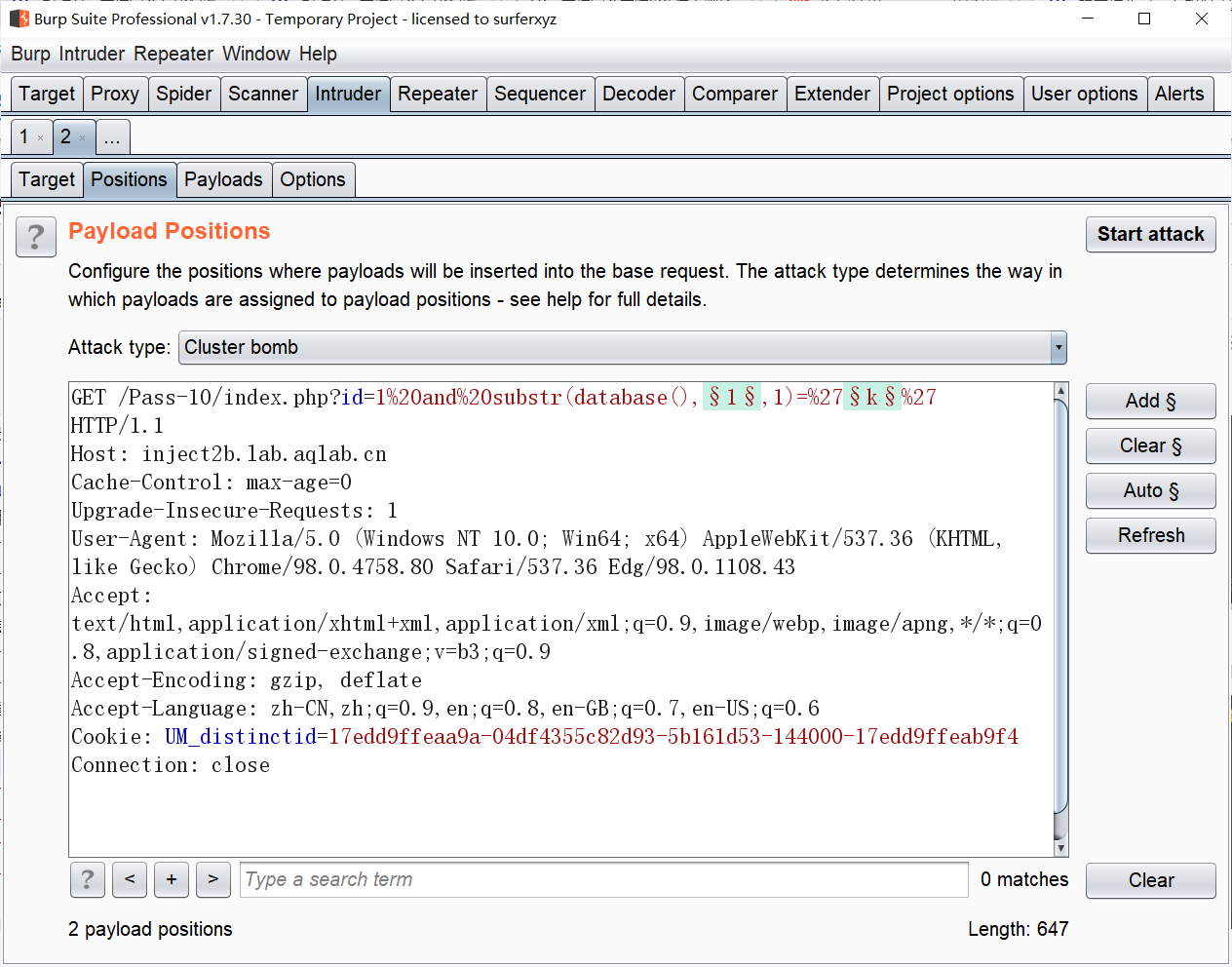Select the Intruder main tab
1232x967 pixels.
tap(348, 94)
